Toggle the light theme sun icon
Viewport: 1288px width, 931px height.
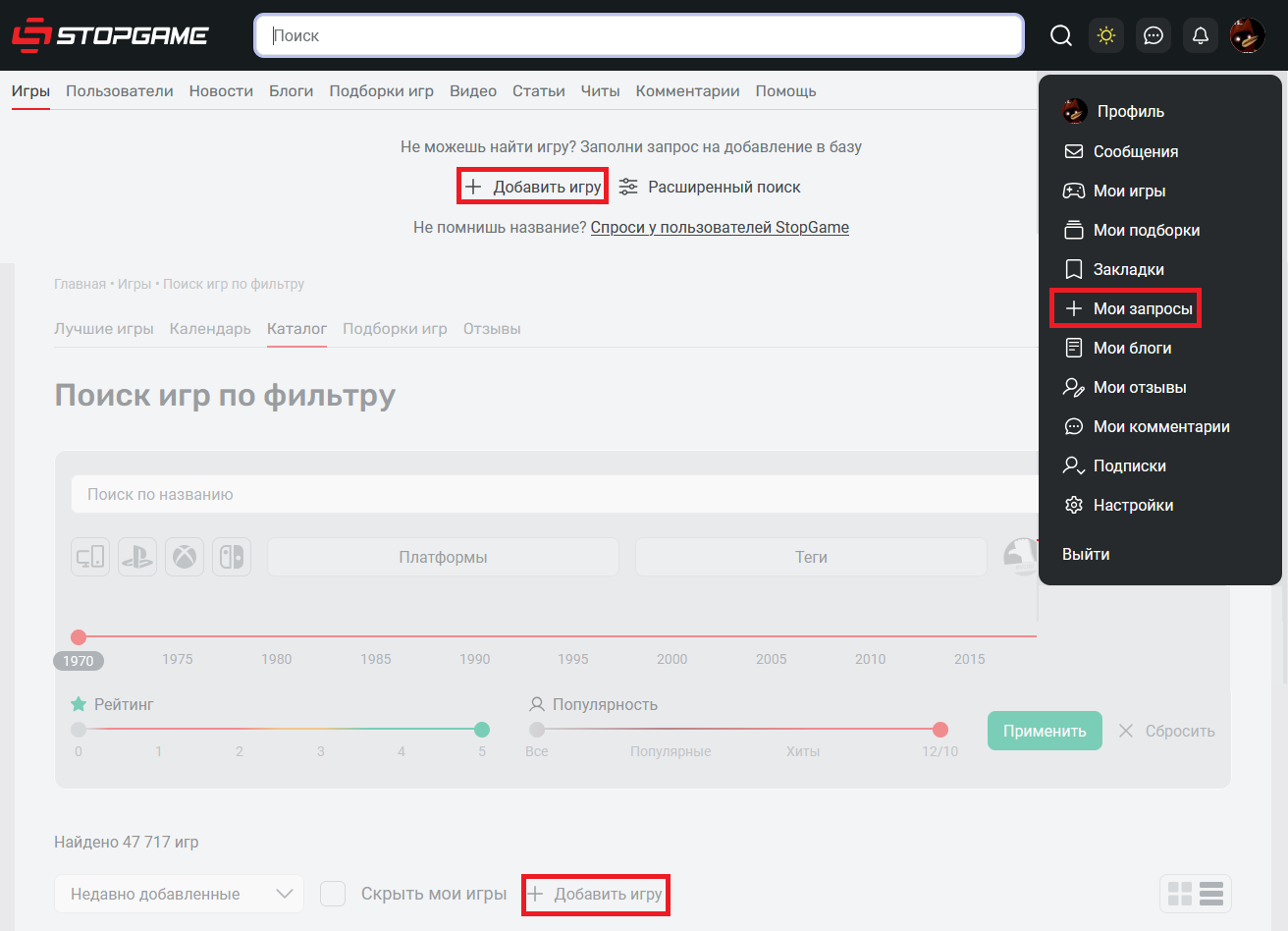click(1106, 36)
